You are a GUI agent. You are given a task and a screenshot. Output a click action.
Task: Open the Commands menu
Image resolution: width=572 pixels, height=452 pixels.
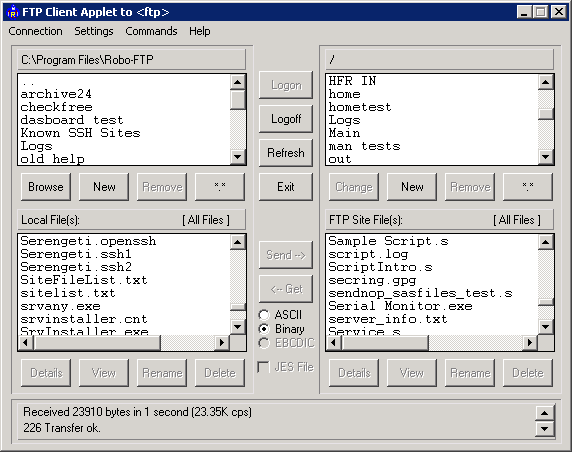point(151,31)
